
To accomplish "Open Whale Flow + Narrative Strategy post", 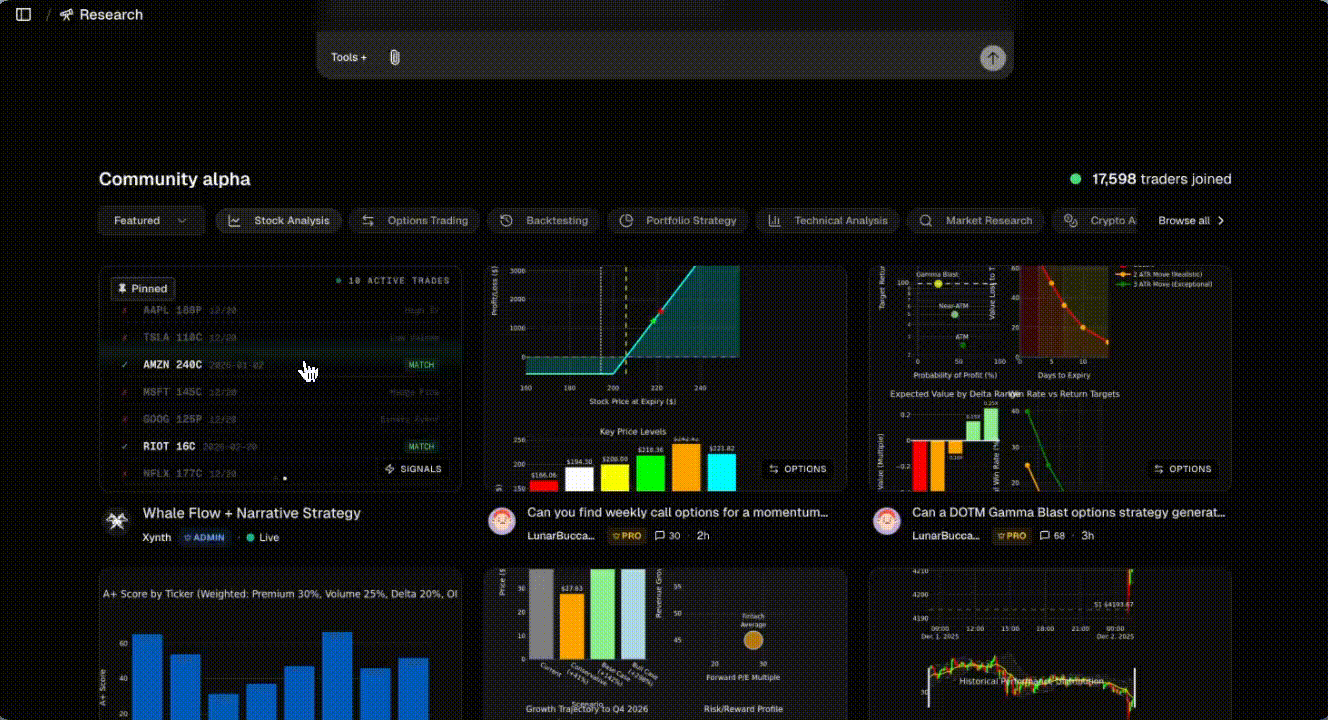I will (x=251, y=513).
